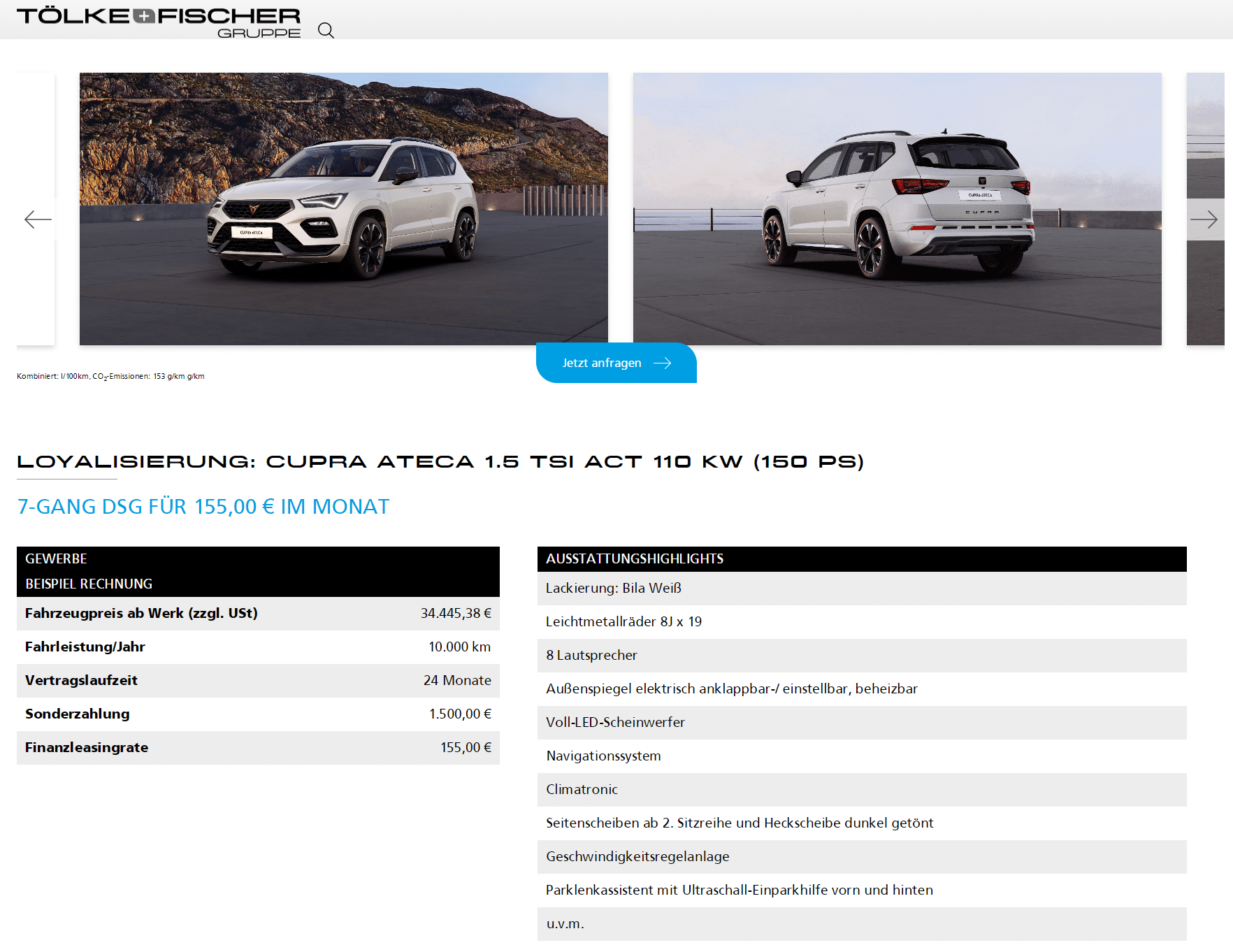
Task: Click the Seitenscheiben dunkel getönt row
Action: point(862,823)
